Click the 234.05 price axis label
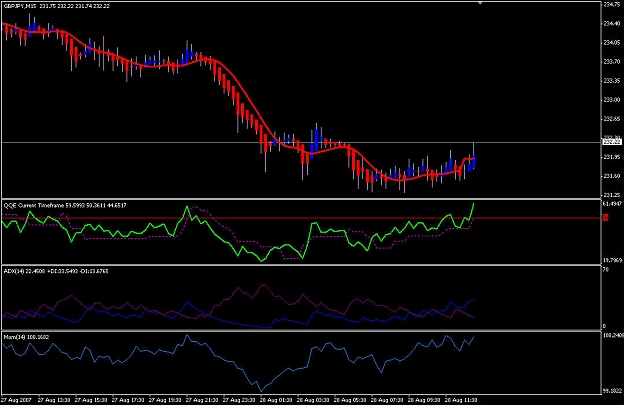Screen dimensions: 625x406 tap(612, 43)
